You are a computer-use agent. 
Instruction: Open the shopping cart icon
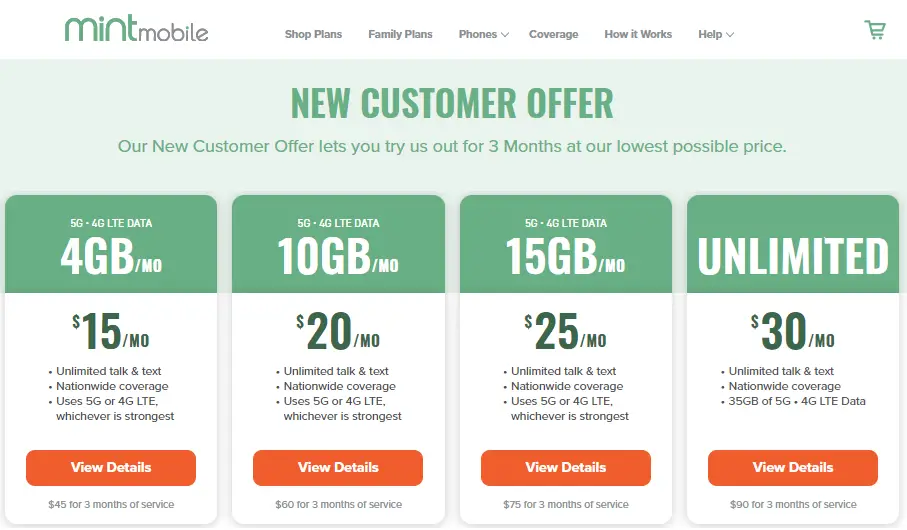pos(875,31)
